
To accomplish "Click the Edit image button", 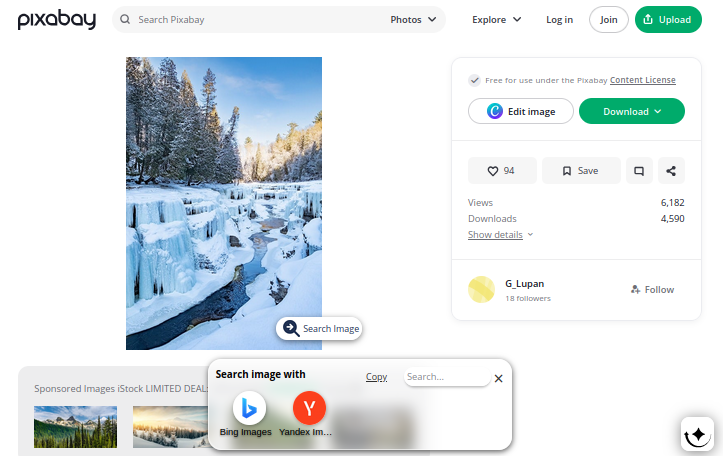I will [521, 111].
